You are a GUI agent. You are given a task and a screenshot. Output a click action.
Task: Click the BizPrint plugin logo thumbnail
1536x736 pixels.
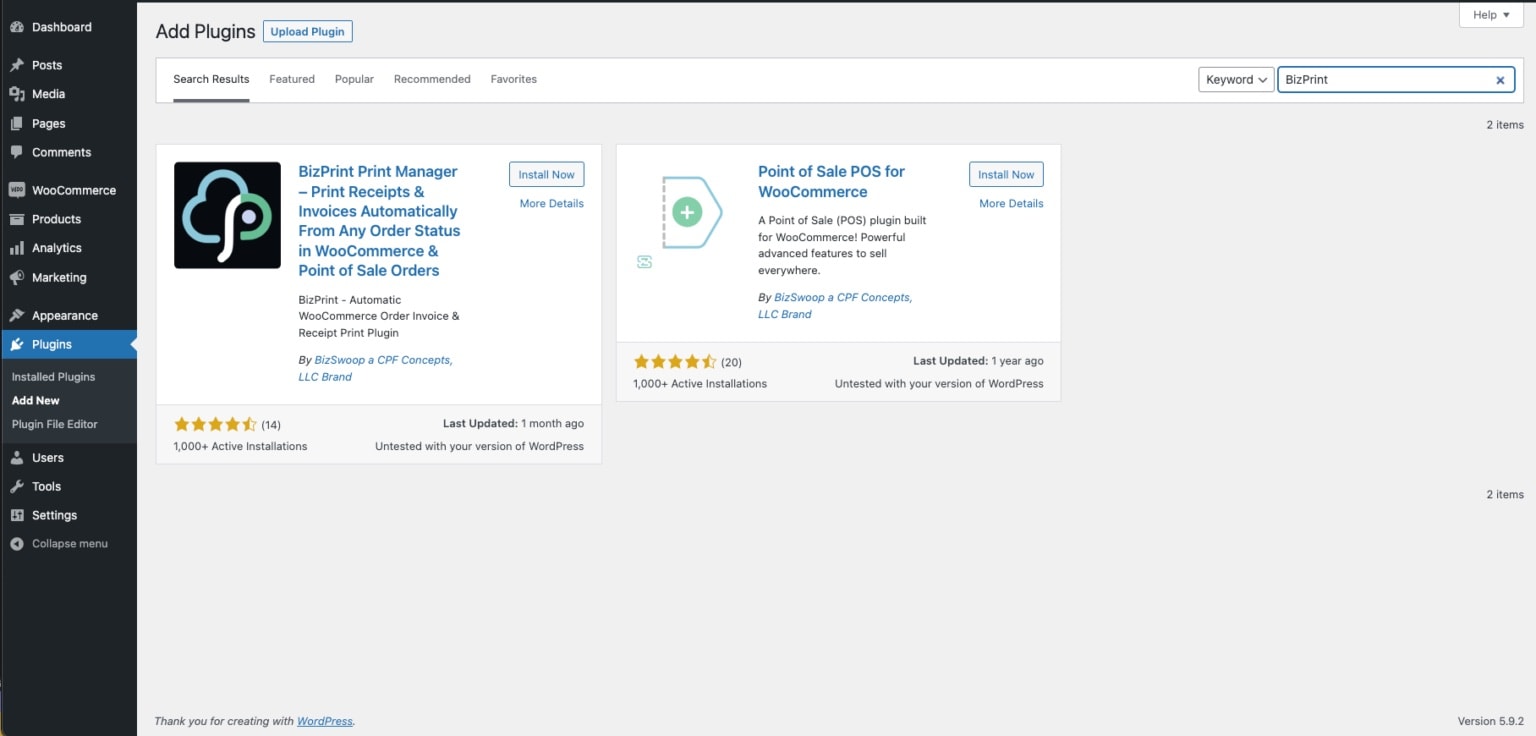pyautogui.click(x=227, y=214)
